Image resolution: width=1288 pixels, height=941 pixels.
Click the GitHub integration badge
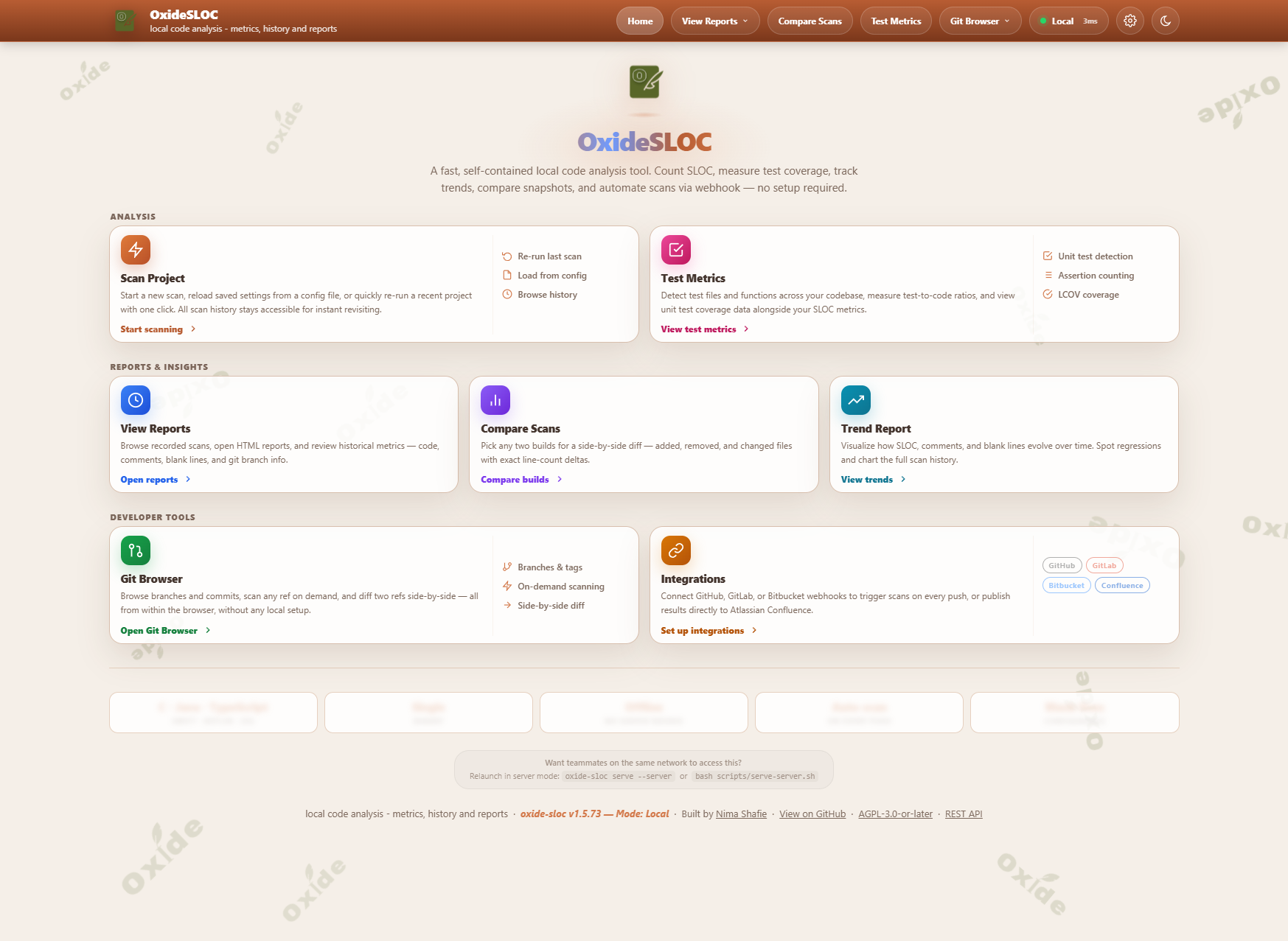point(1062,566)
